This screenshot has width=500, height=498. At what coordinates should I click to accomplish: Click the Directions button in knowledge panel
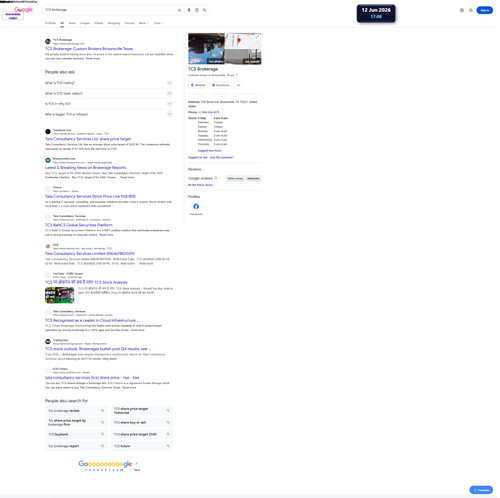point(221,85)
